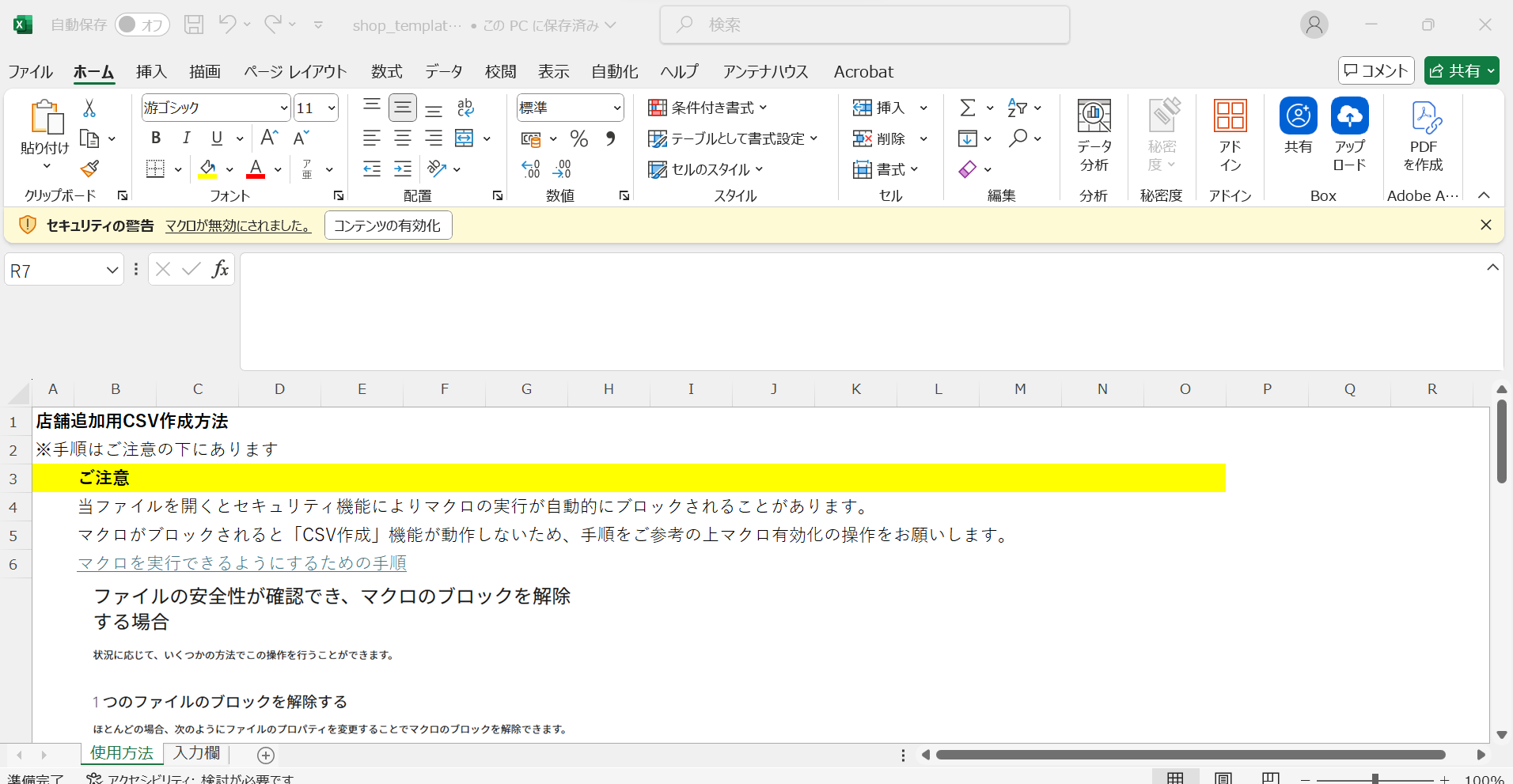Viewport: 1513px width, 784px height.
Task: Open macro enabling steps hyperlink
Action: tap(242, 563)
